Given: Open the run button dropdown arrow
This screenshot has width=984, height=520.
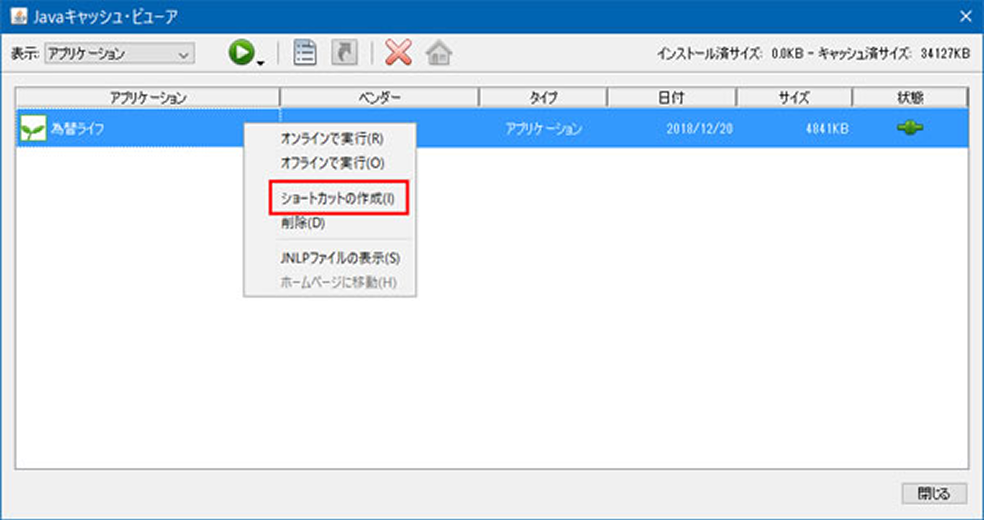Looking at the screenshot, I should [x=260, y=62].
